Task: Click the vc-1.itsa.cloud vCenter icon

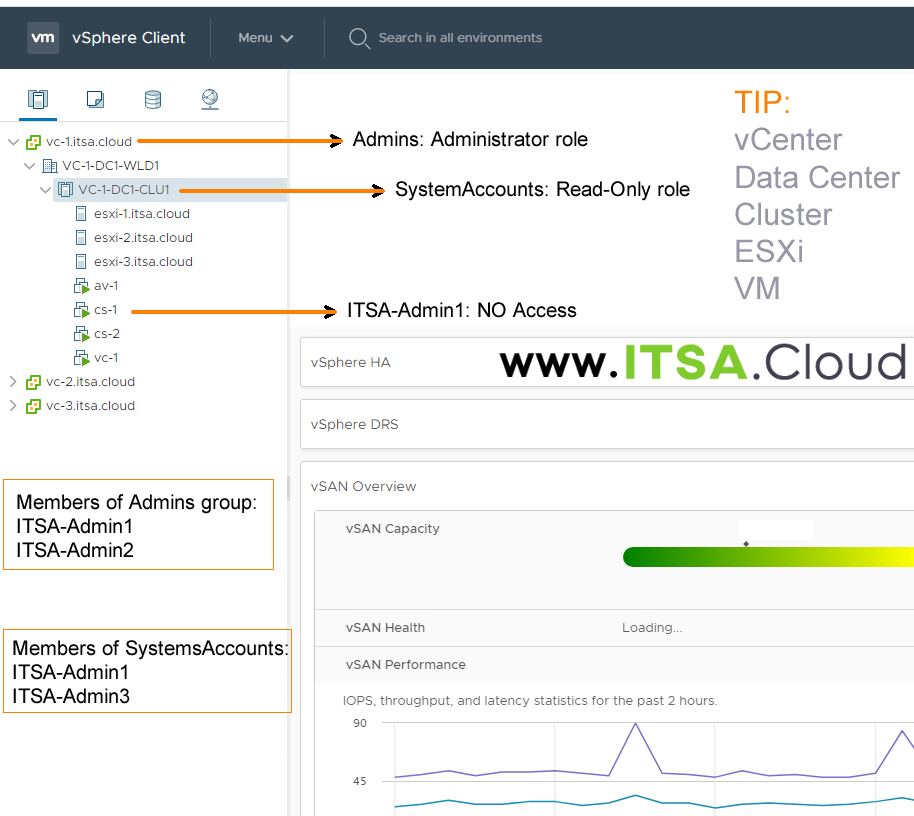Action: [33, 142]
